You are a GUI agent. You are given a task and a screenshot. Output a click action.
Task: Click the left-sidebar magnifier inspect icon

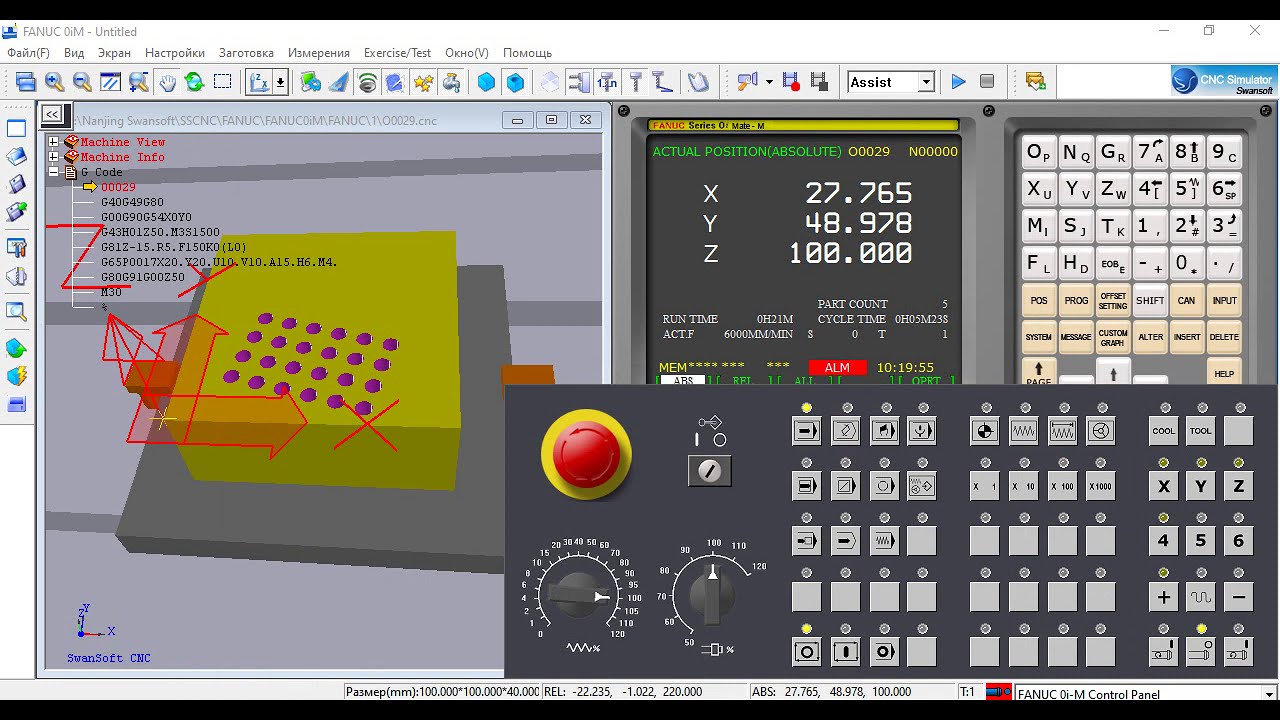coord(17,311)
